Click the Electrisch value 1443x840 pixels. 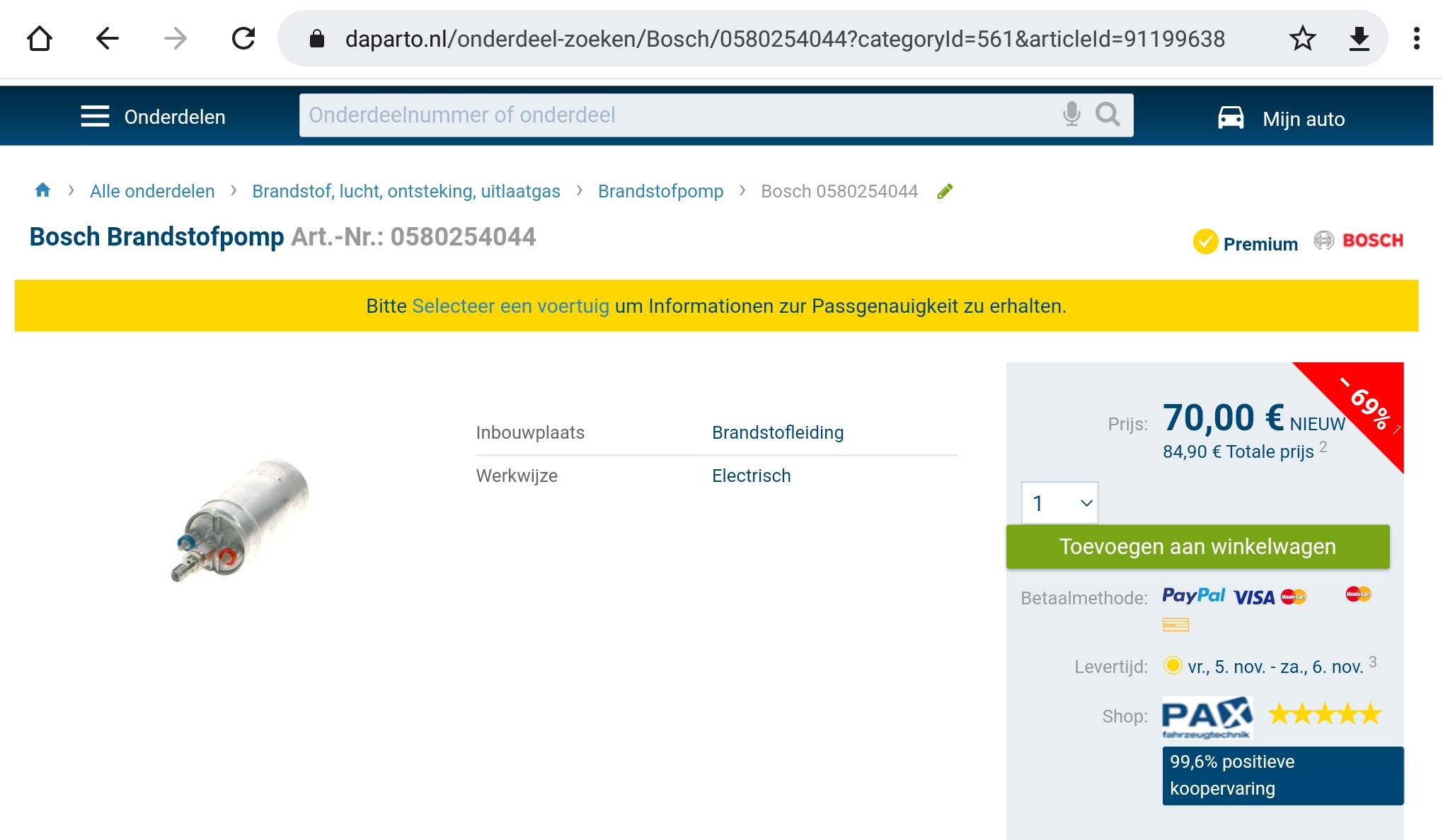(x=752, y=476)
